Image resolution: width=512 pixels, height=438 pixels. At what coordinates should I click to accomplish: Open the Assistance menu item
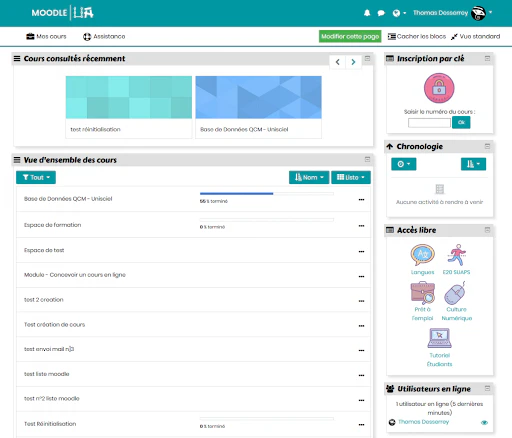point(104,36)
